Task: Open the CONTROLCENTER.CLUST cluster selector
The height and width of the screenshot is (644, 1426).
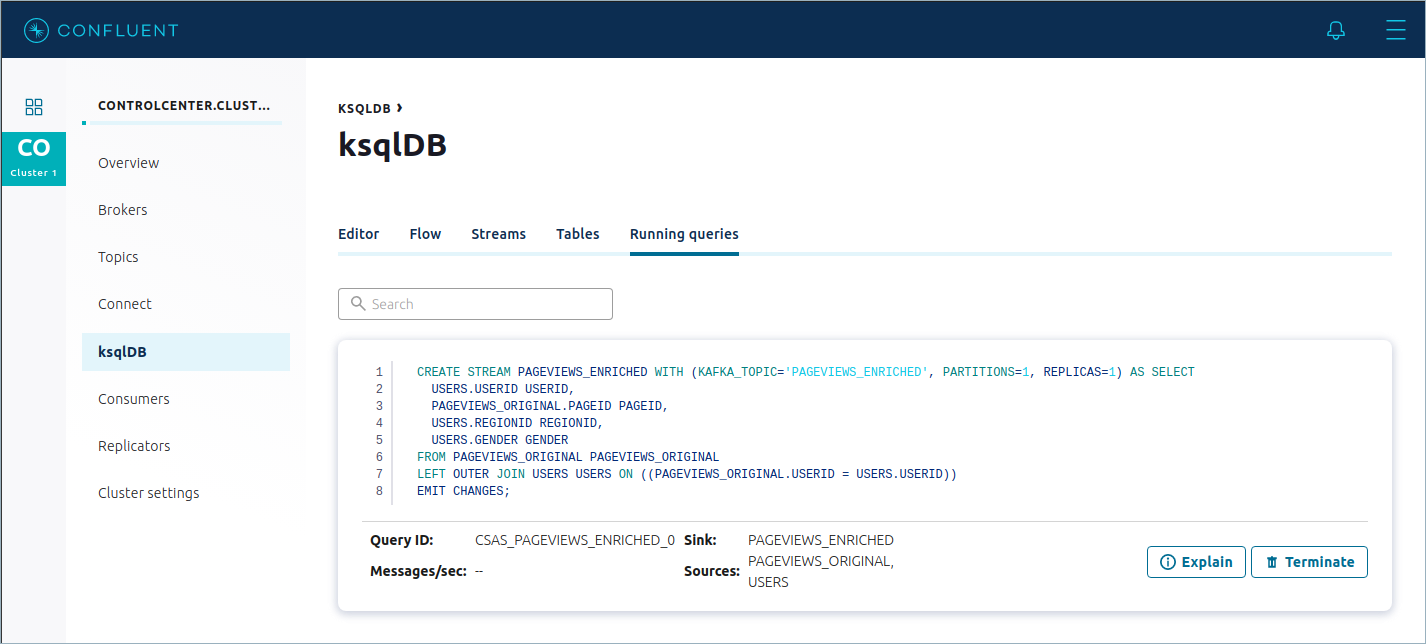Action: click(185, 104)
